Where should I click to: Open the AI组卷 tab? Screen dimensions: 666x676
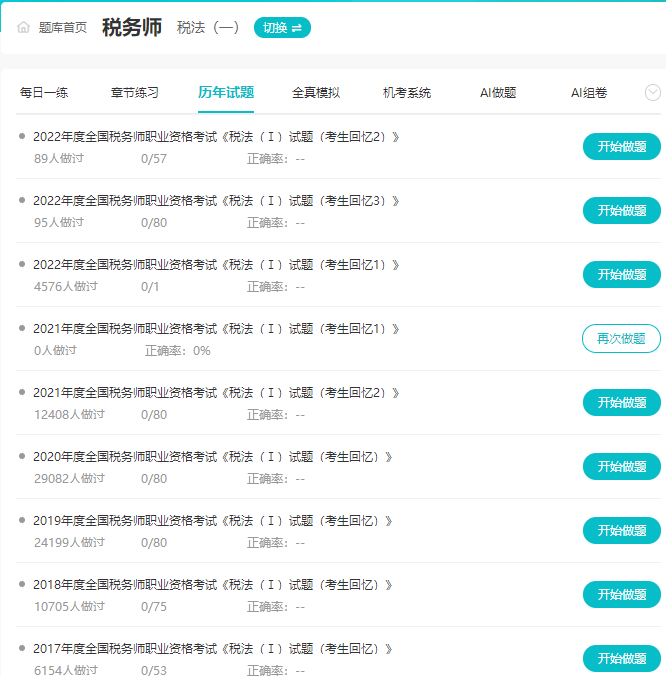coord(589,93)
